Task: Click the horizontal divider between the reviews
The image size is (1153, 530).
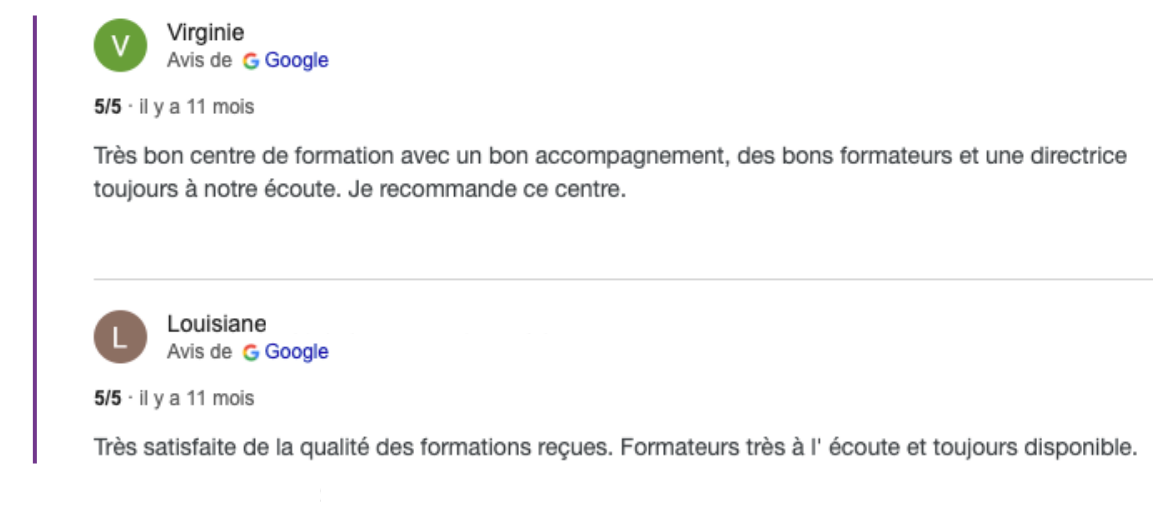Action: tap(623, 279)
